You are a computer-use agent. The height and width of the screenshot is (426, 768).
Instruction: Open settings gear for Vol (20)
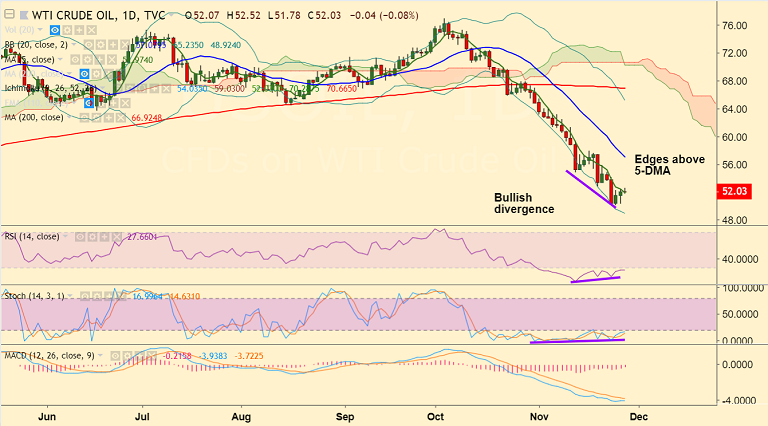coord(67,30)
